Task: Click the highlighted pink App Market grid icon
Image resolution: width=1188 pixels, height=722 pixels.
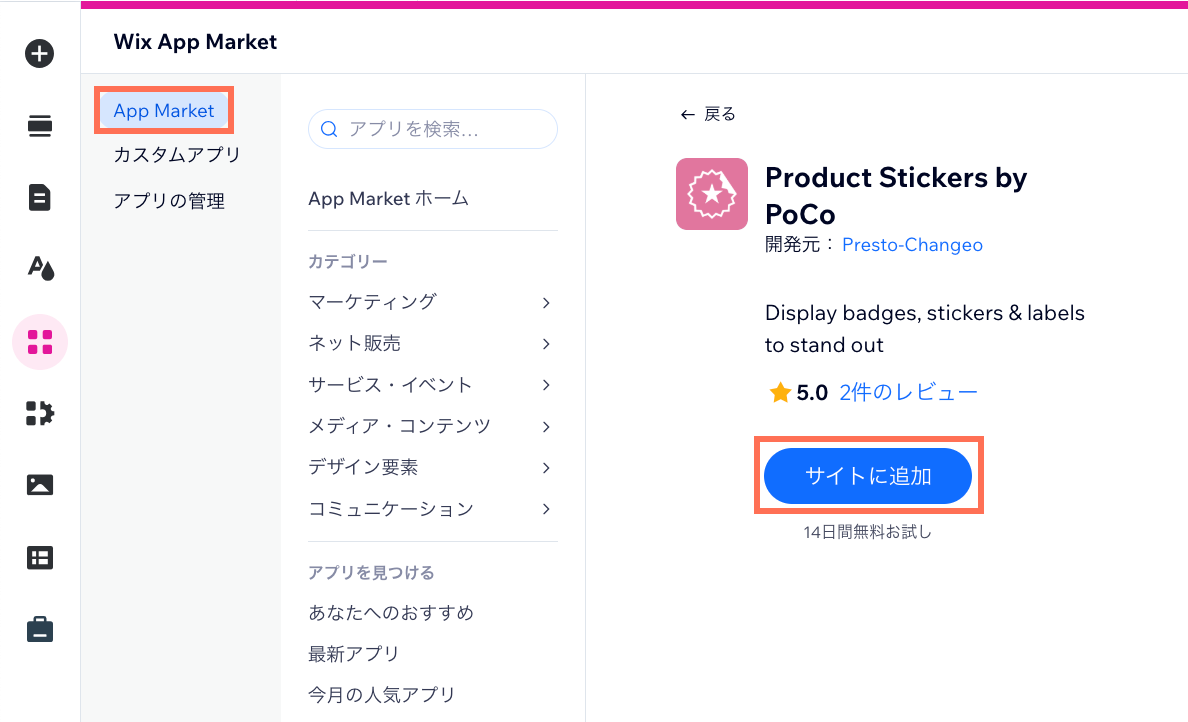Action: tap(39, 341)
